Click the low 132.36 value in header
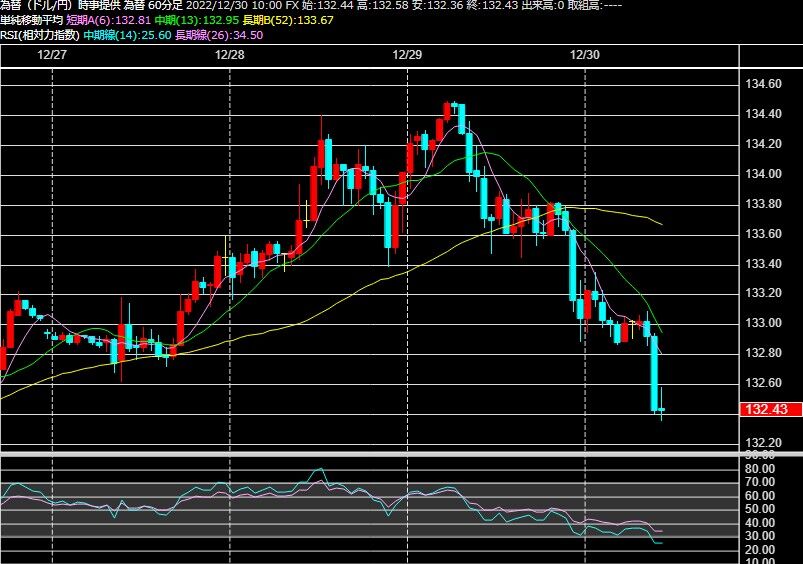 [x=440, y=6]
